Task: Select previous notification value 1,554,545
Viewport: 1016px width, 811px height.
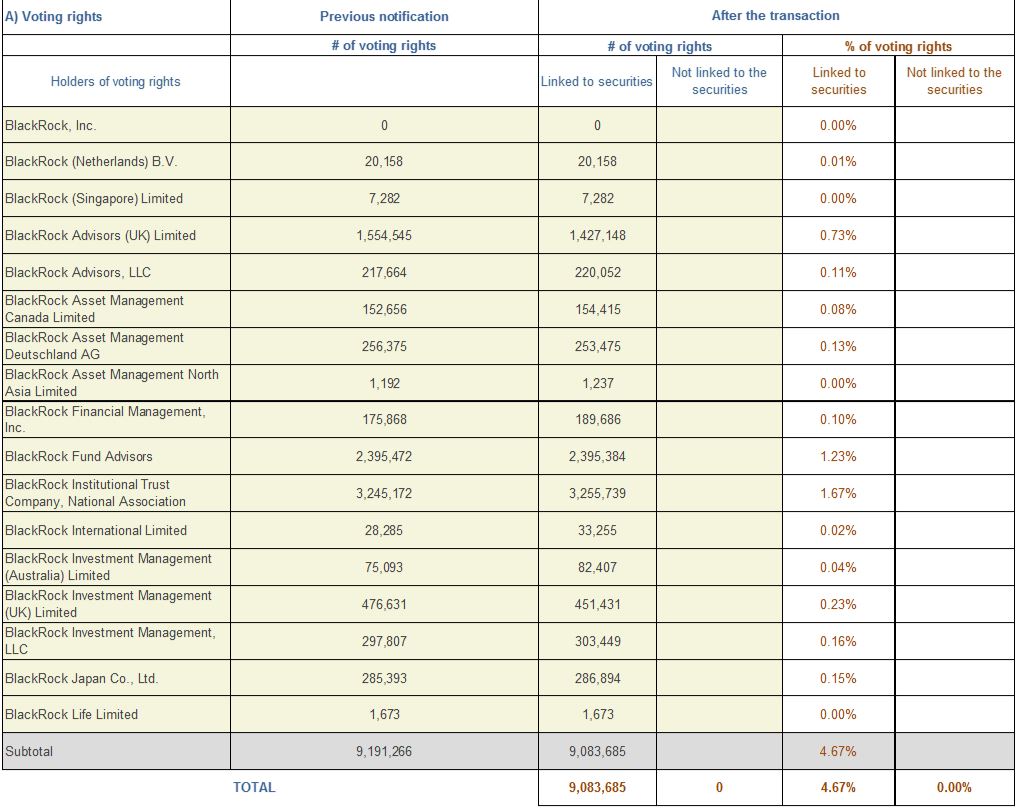Action: coord(384,236)
